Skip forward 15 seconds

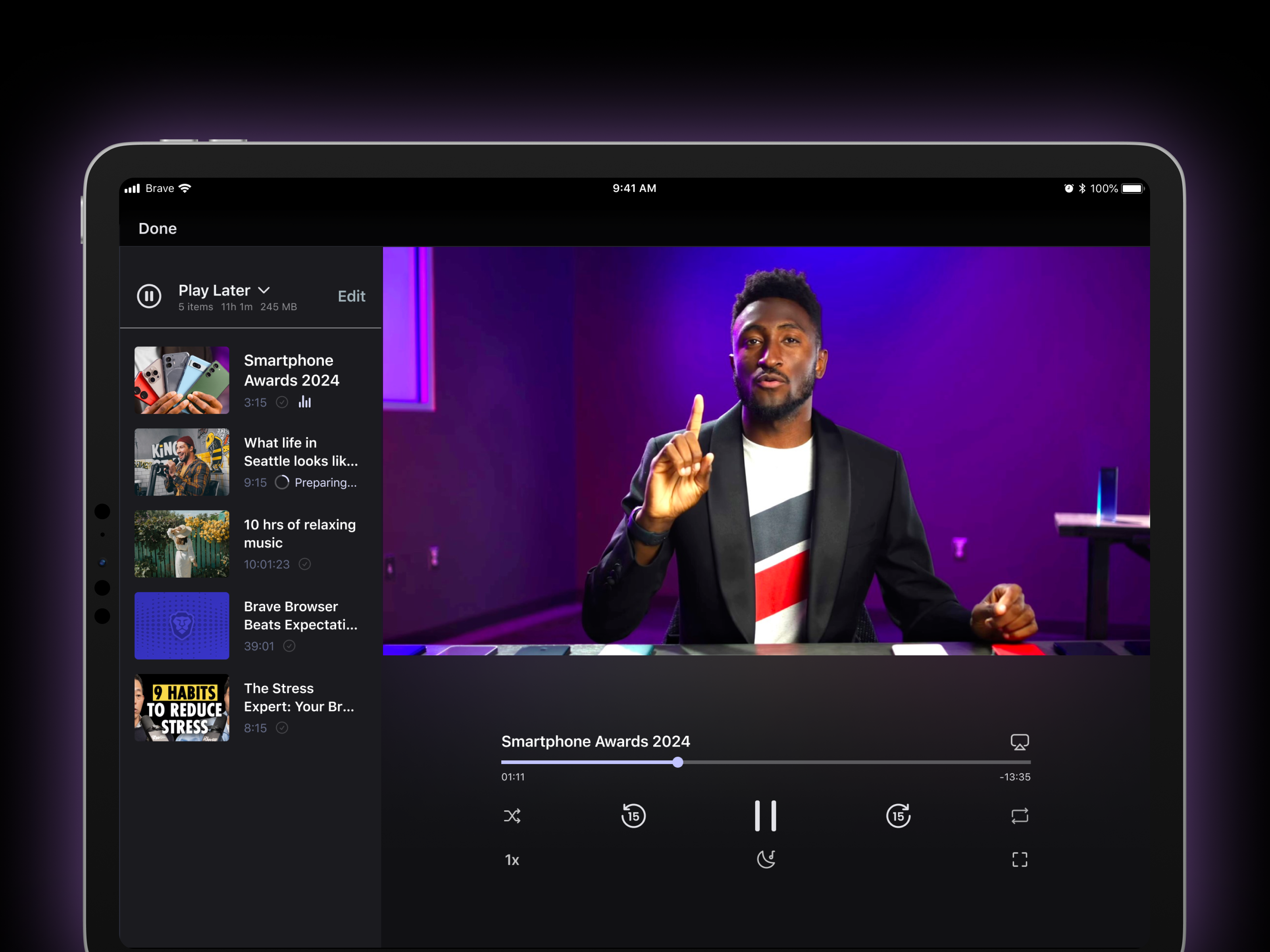tap(898, 816)
